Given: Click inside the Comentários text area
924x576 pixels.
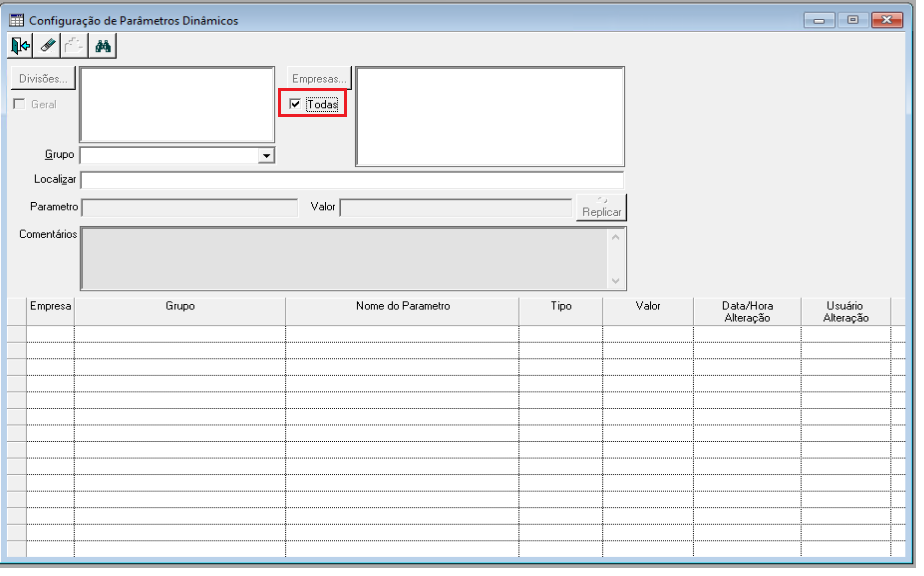Looking at the screenshot, I should click(345, 259).
